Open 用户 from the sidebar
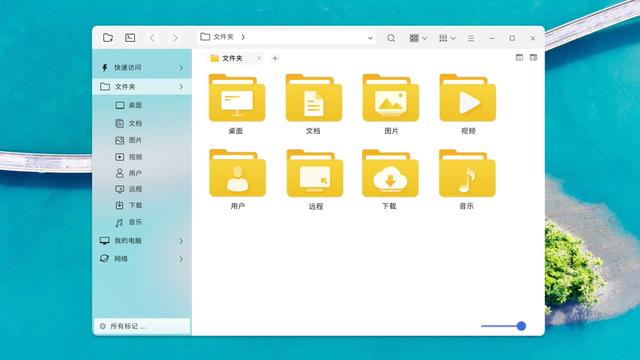 point(129,173)
